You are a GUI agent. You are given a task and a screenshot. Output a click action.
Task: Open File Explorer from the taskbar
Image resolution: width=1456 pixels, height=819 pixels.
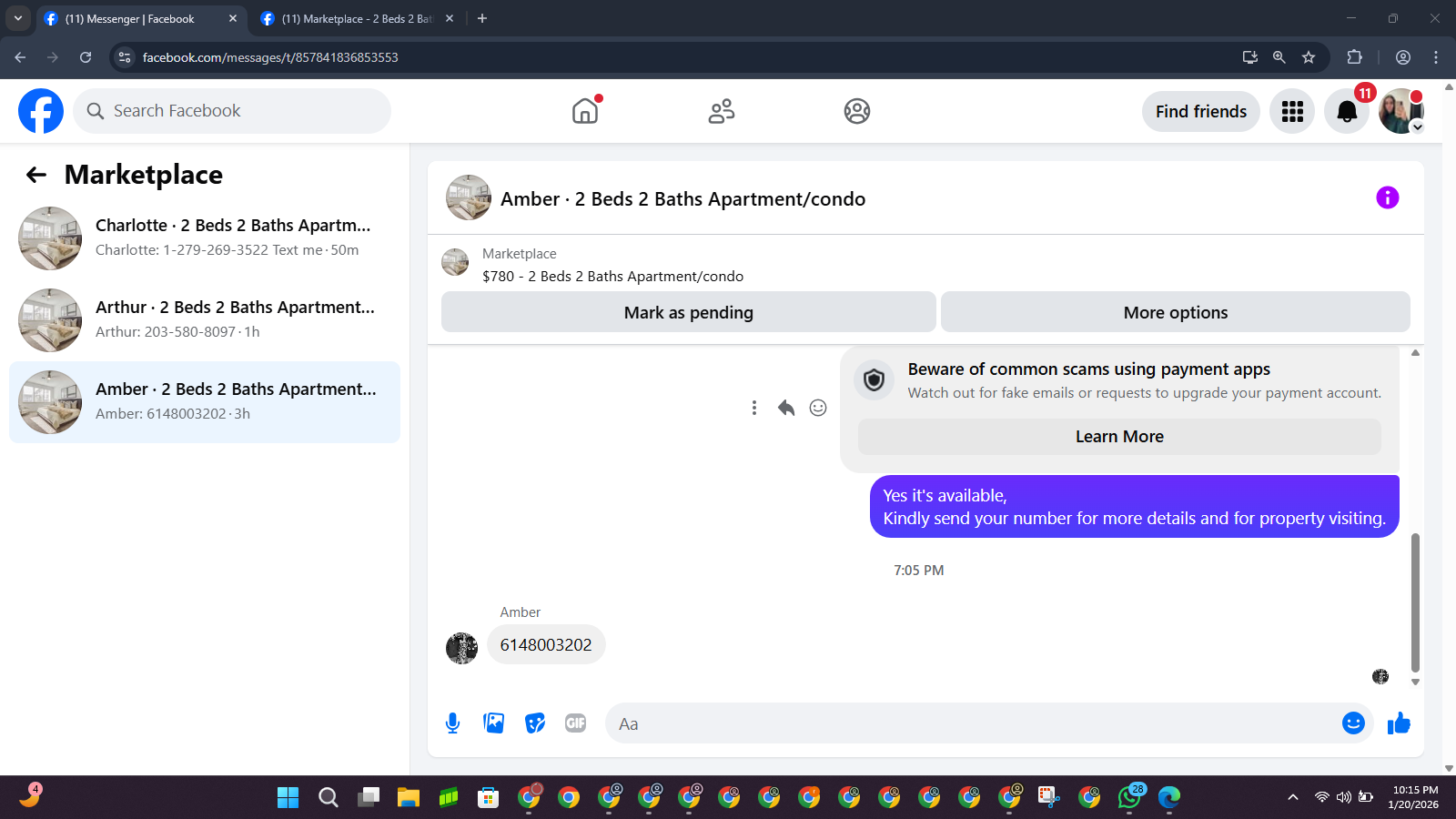pos(409,798)
